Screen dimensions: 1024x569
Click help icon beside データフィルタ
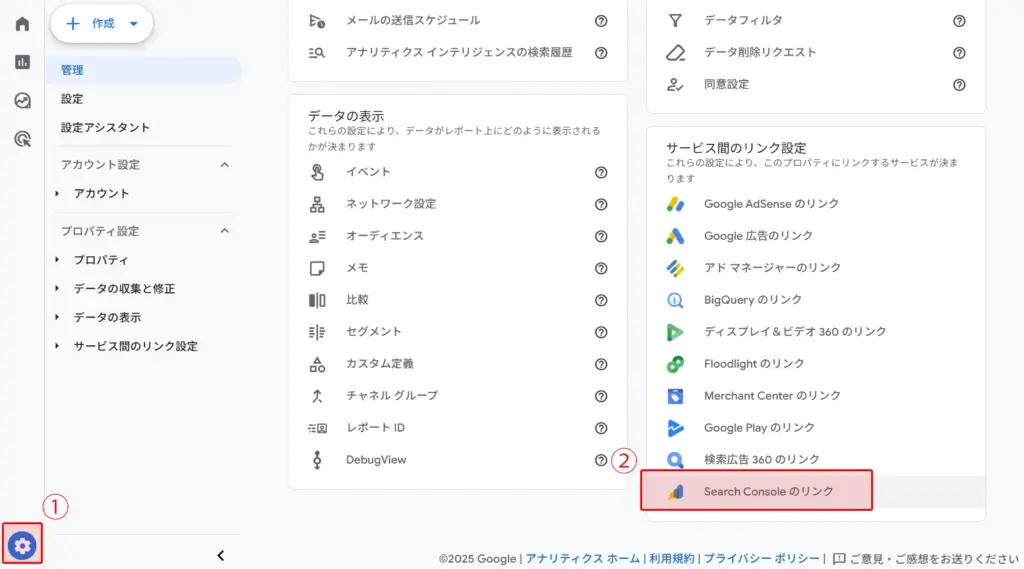(959, 21)
